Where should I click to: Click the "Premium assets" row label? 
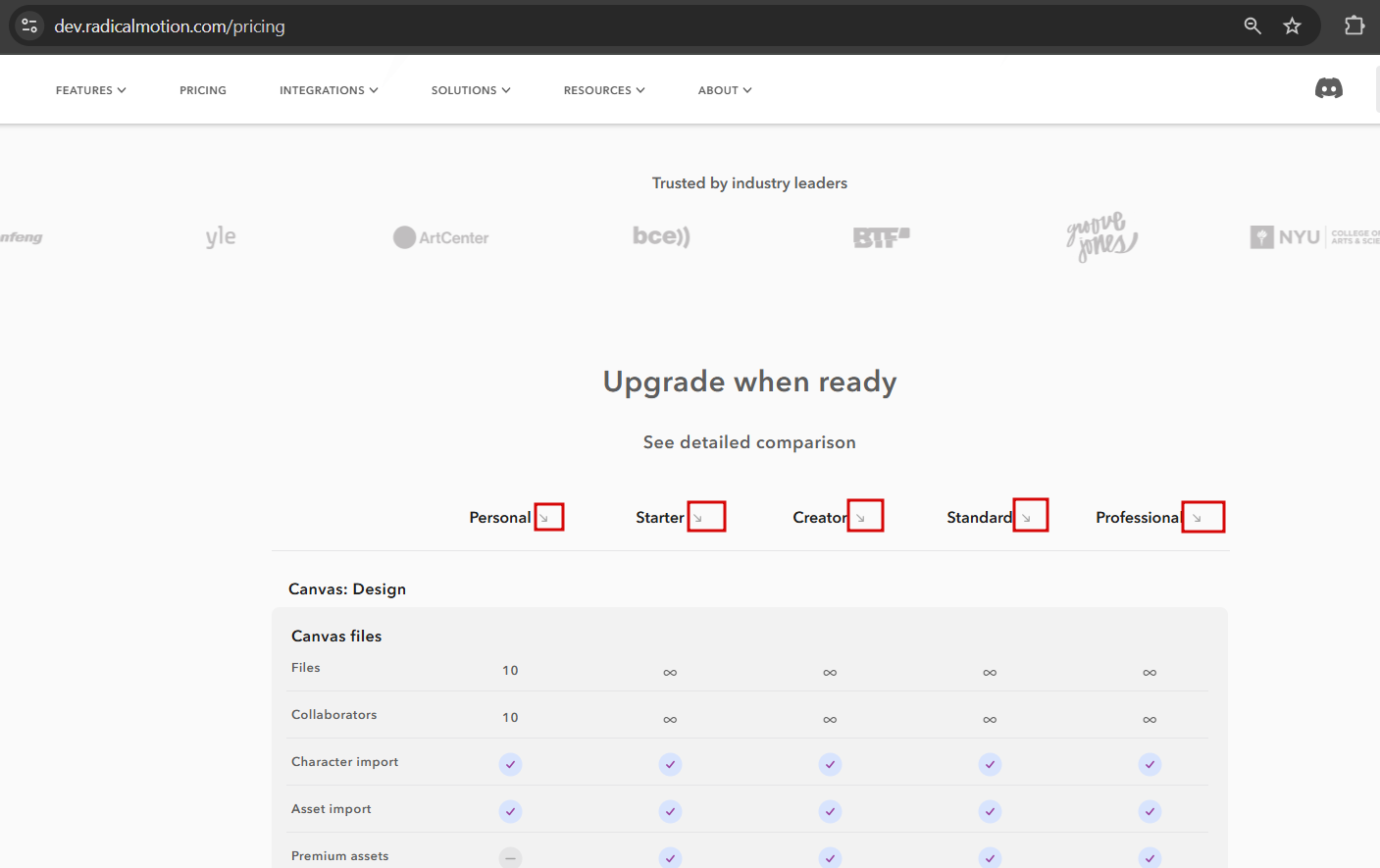pos(340,856)
